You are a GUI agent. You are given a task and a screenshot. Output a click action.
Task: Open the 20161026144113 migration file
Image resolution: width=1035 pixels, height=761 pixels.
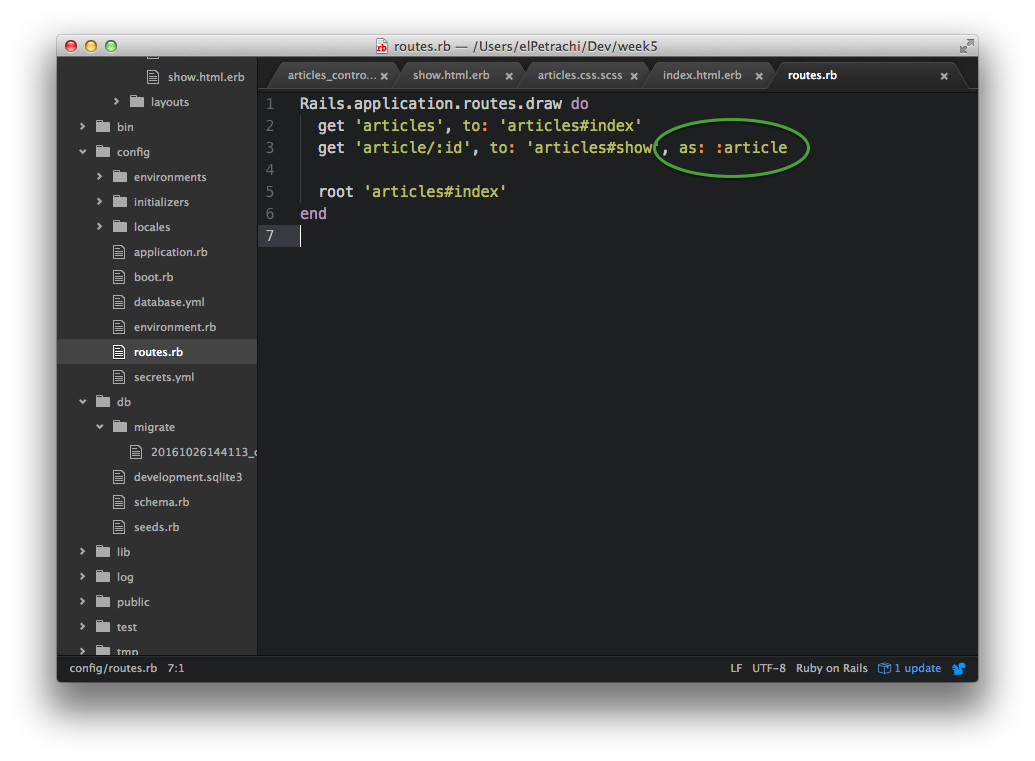[x=203, y=451]
